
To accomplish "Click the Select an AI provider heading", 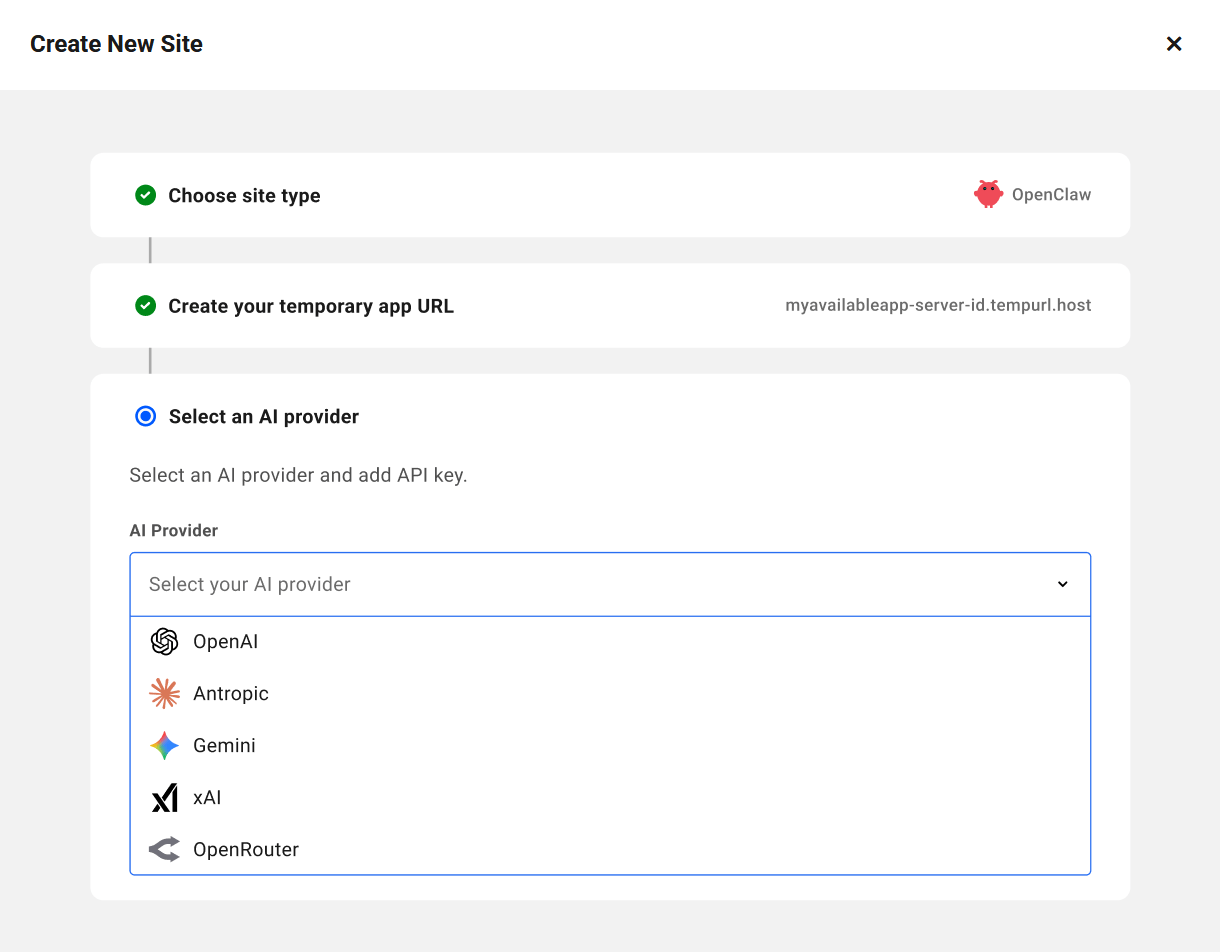I will (x=264, y=416).
